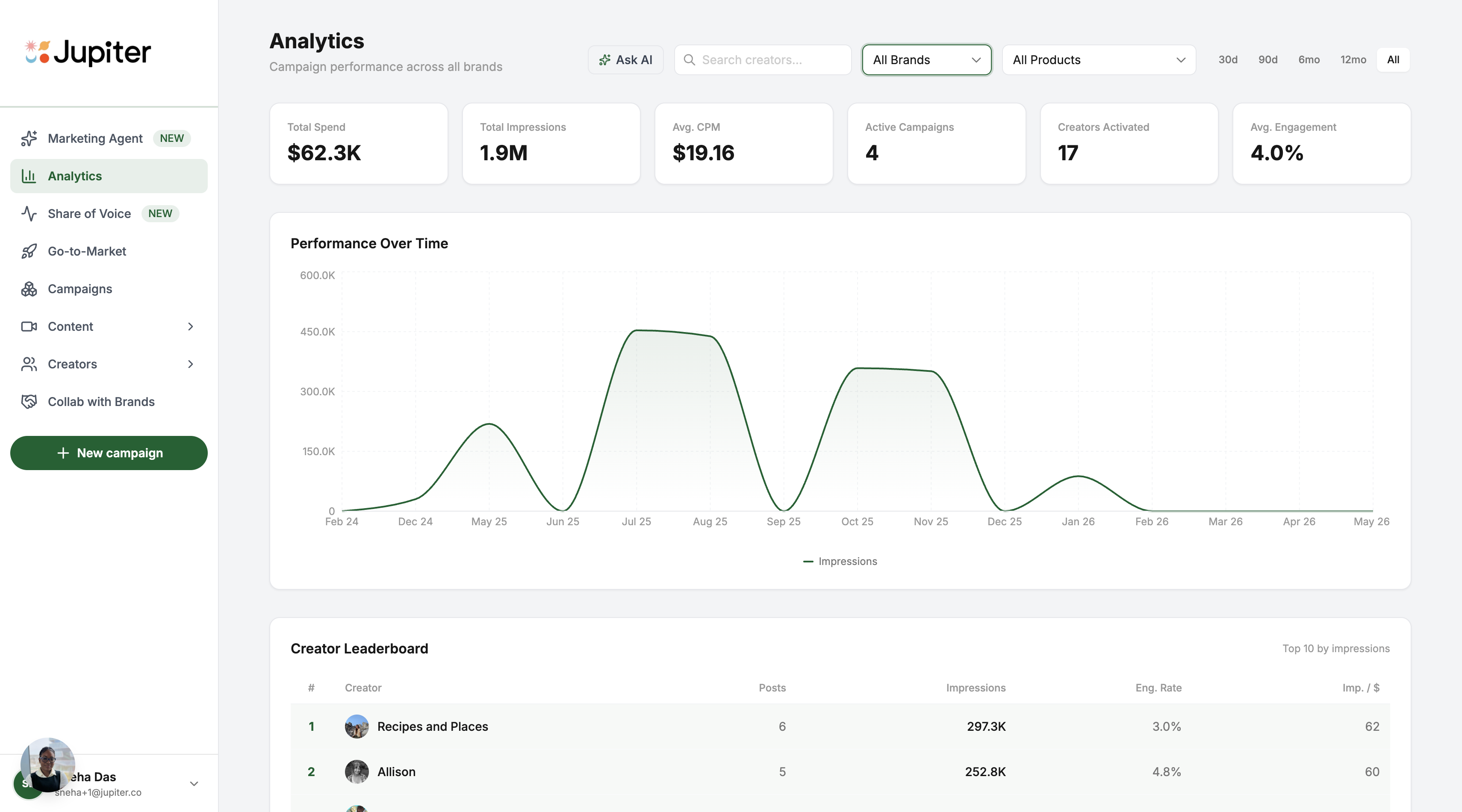Viewport: 1462px width, 812px height.
Task: Open the All Products dropdown
Action: coord(1098,59)
